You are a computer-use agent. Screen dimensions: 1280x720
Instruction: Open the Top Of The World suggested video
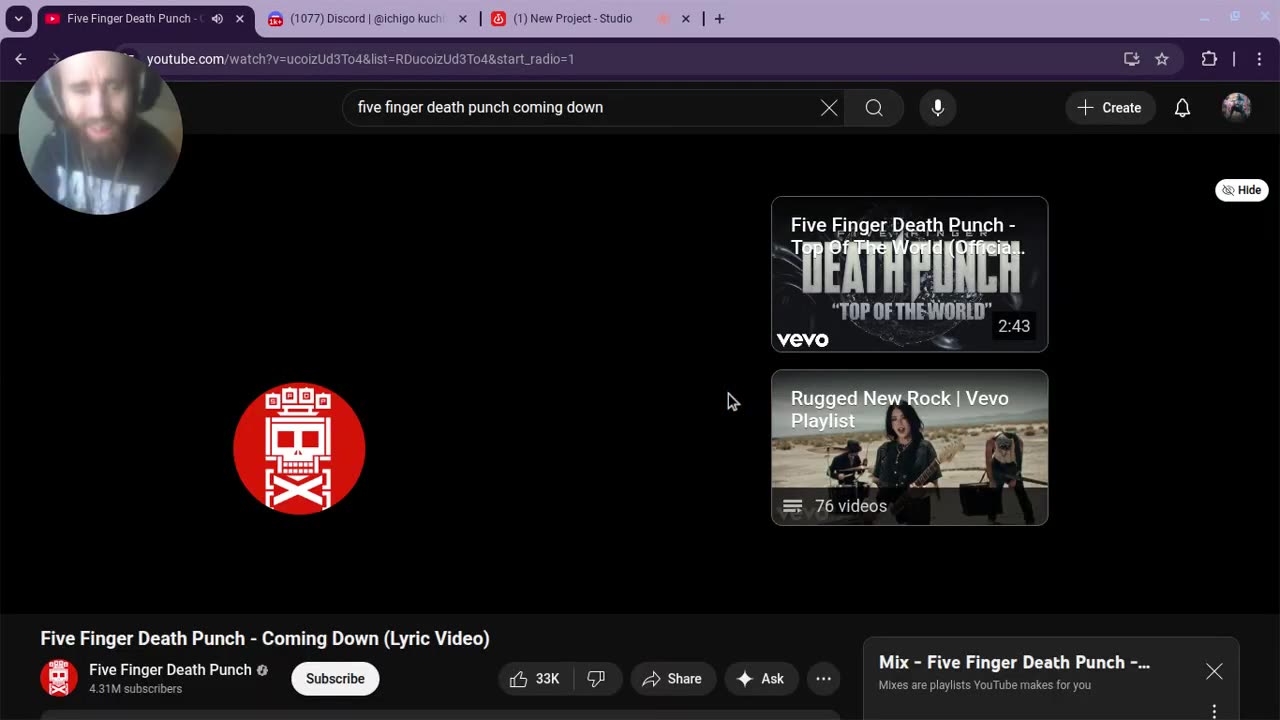click(910, 274)
